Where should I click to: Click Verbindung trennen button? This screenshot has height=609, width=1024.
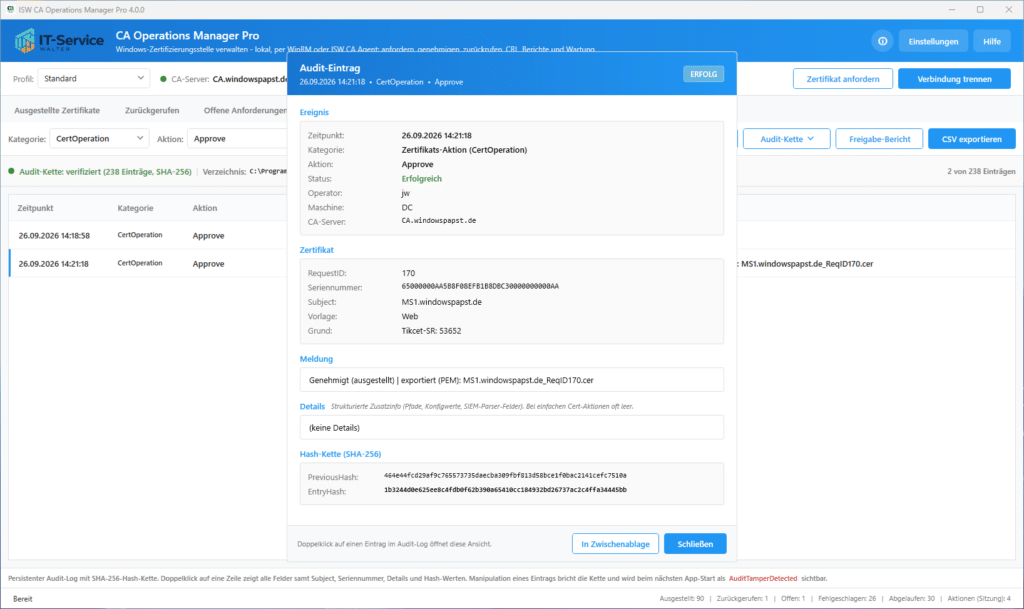954,79
